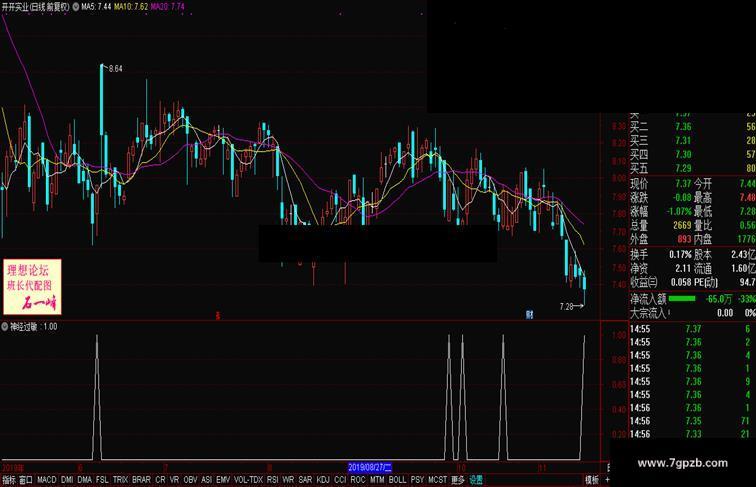Select the CR indicator
This screenshot has width=756, height=487.
(x=160, y=480)
